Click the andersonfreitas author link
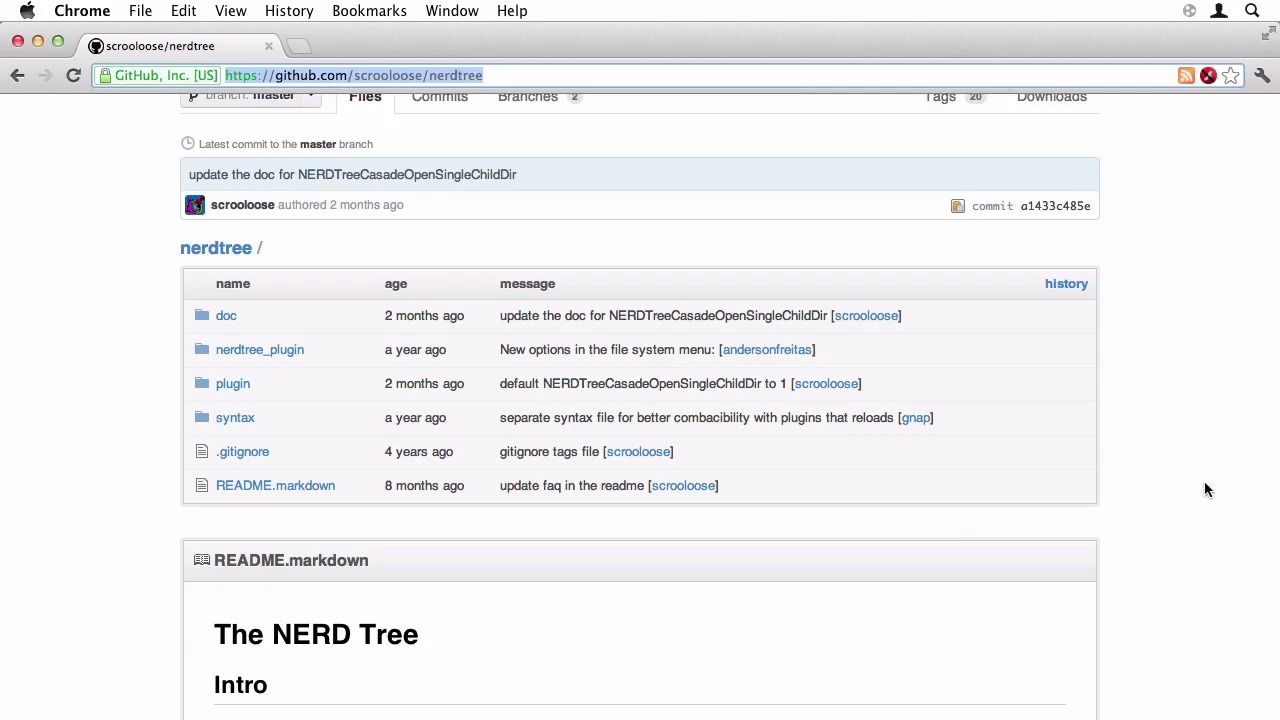The width and height of the screenshot is (1280, 720). [x=767, y=350]
